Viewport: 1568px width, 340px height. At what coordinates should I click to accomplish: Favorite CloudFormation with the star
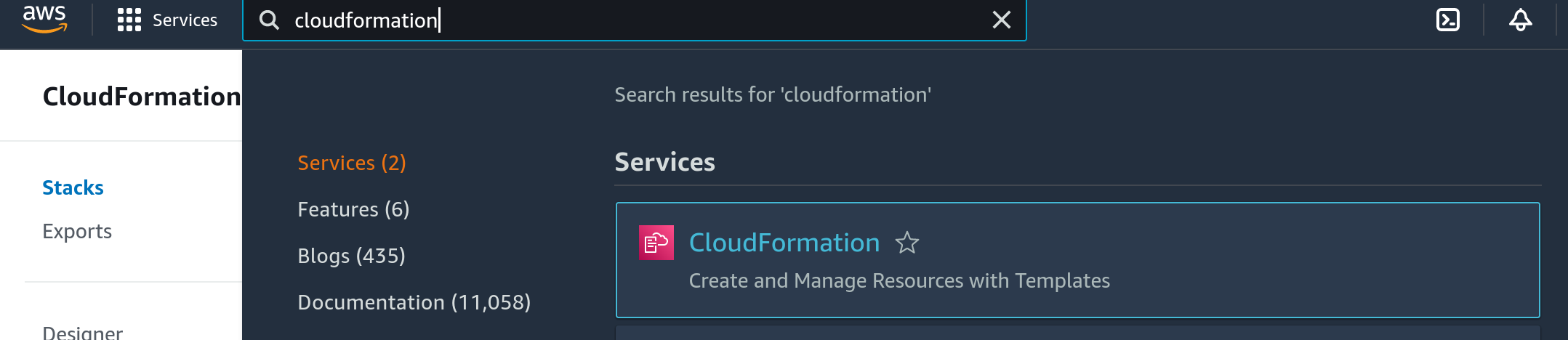(907, 243)
